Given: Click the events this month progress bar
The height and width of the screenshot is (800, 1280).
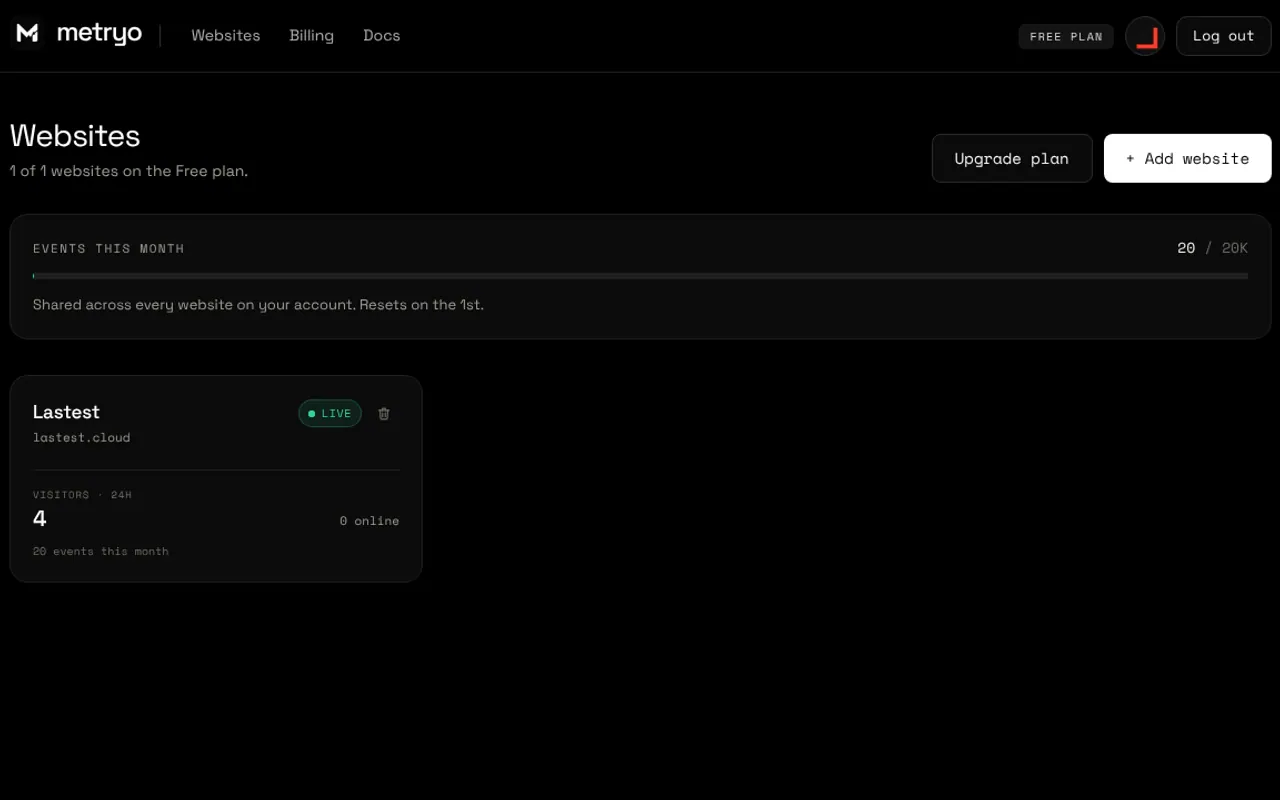Looking at the screenshot, I should 640,276.
